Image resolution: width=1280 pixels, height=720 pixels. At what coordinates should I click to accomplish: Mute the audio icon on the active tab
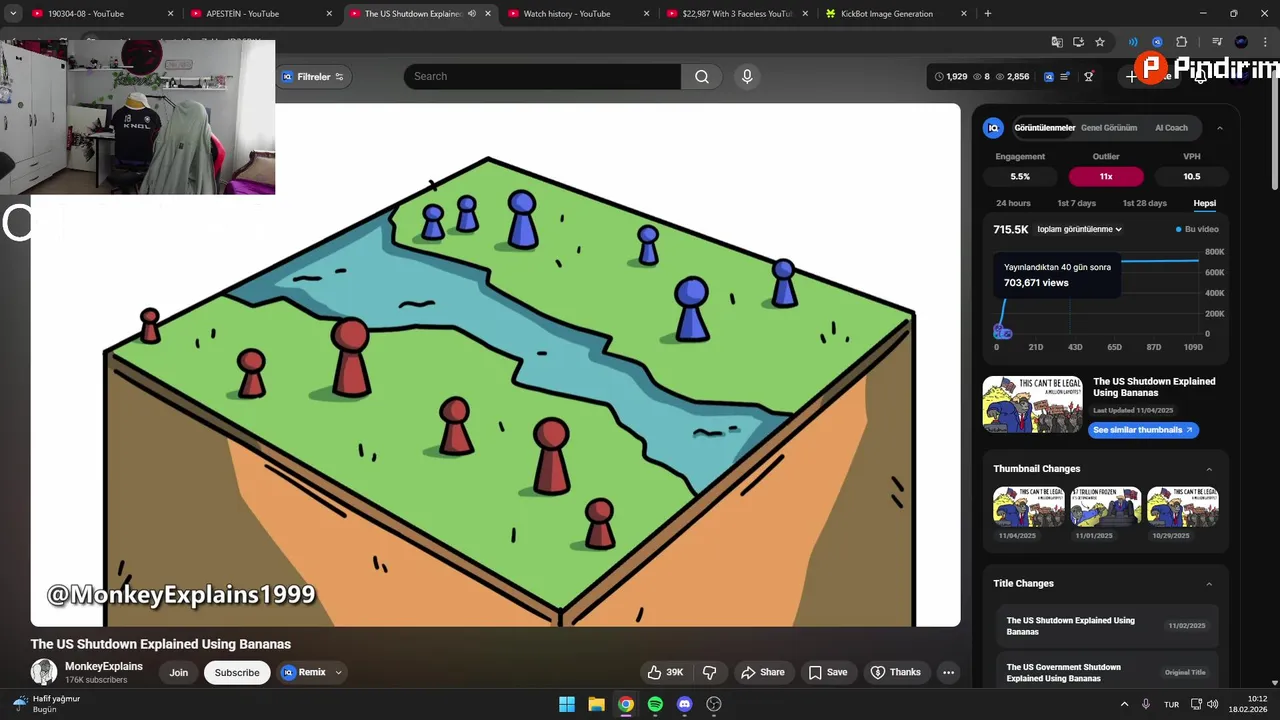pos(472,14)
